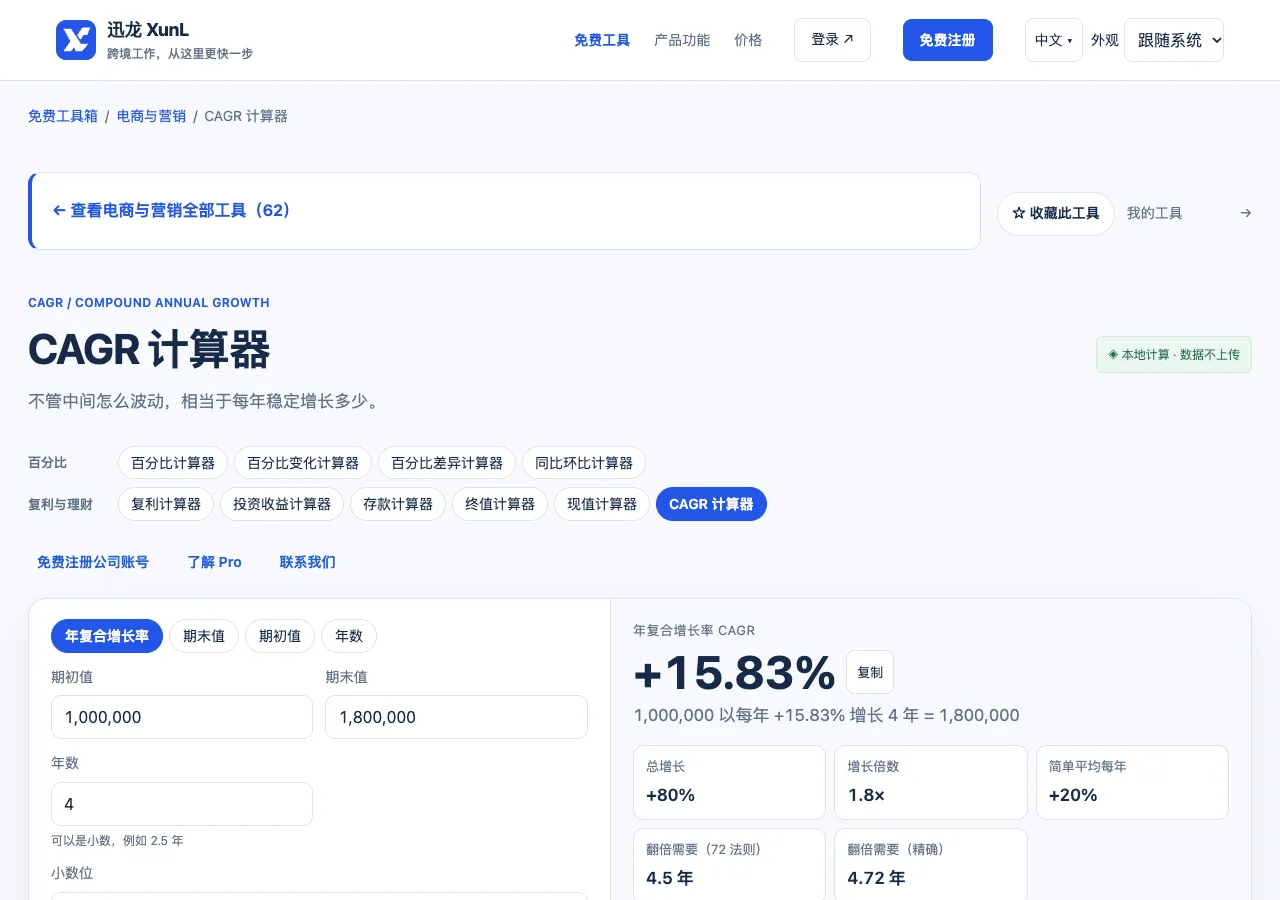Open 存款计算器 tool

point(398,504)
